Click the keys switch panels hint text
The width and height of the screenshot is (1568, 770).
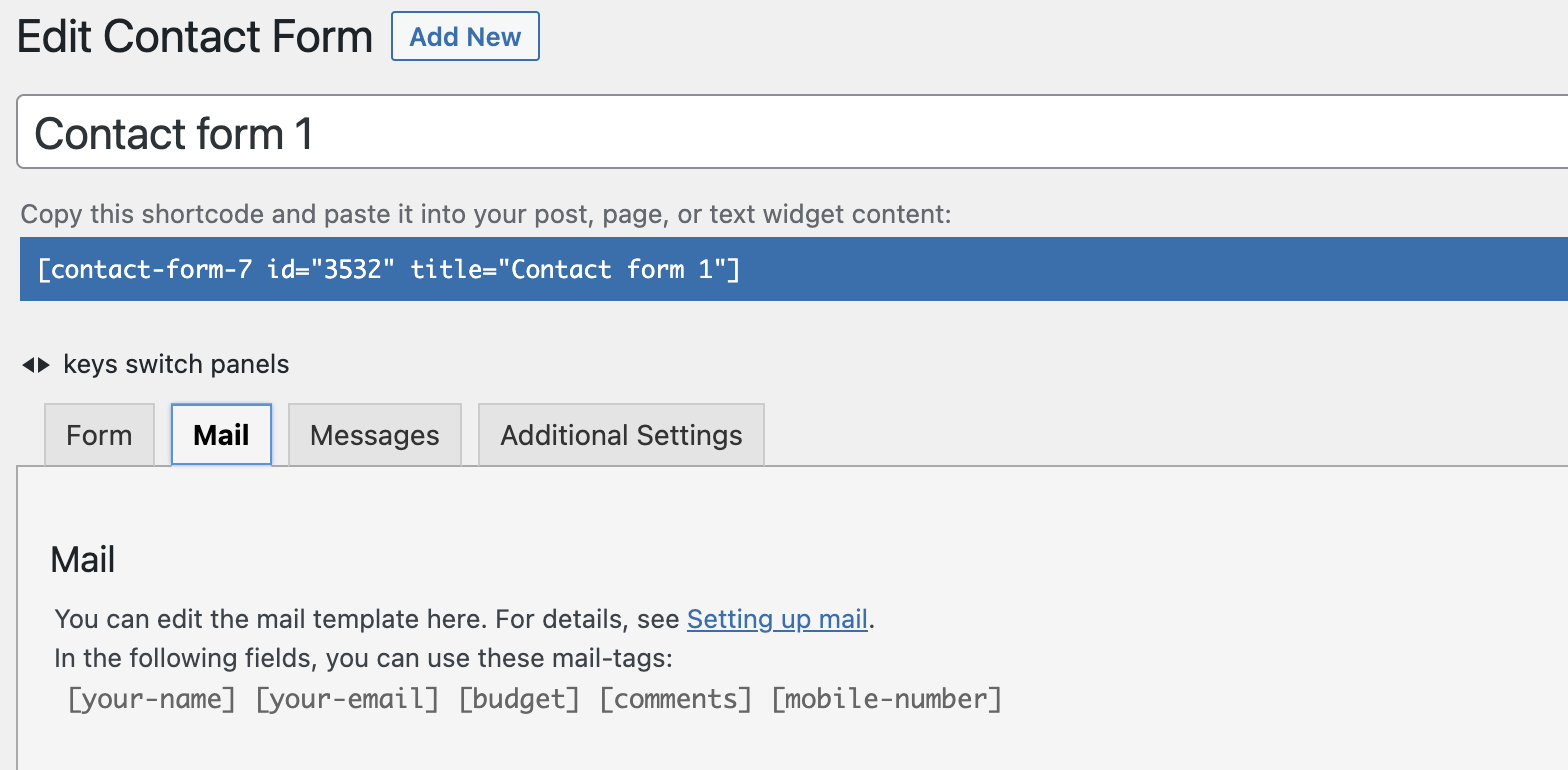coord(176,365)
